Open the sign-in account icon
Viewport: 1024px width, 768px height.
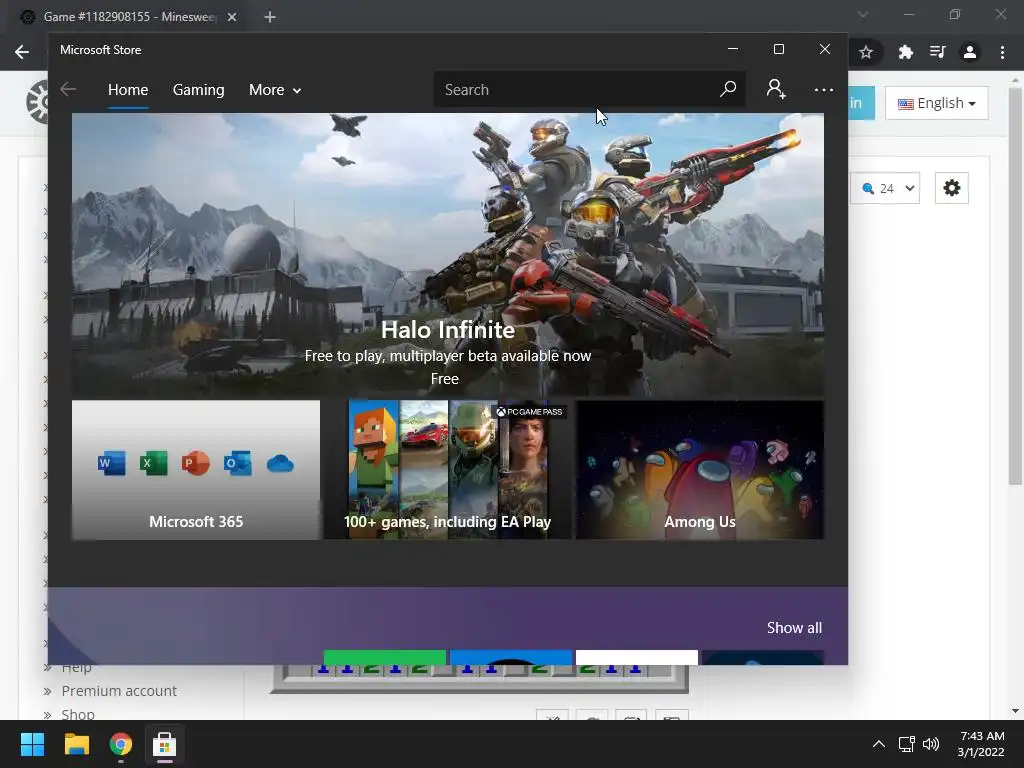[776, 89]
